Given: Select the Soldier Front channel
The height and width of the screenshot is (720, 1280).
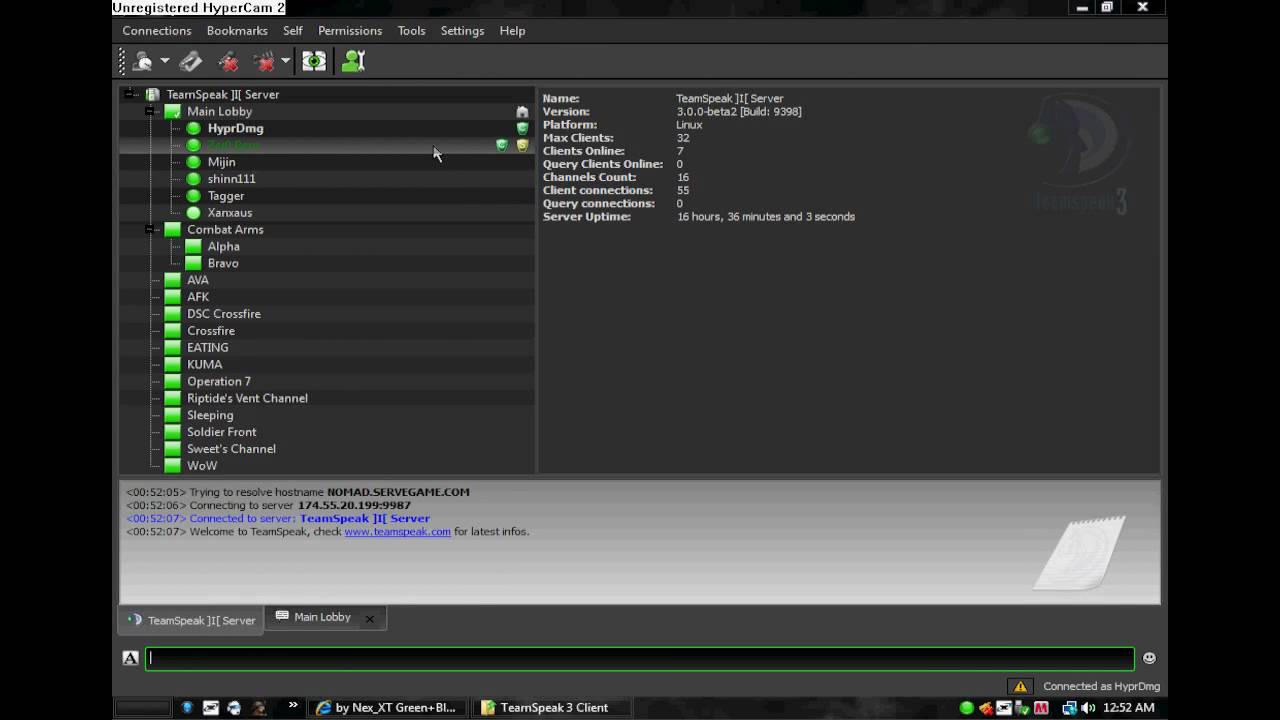Looking at the screenshot, I should click(222, 432).
